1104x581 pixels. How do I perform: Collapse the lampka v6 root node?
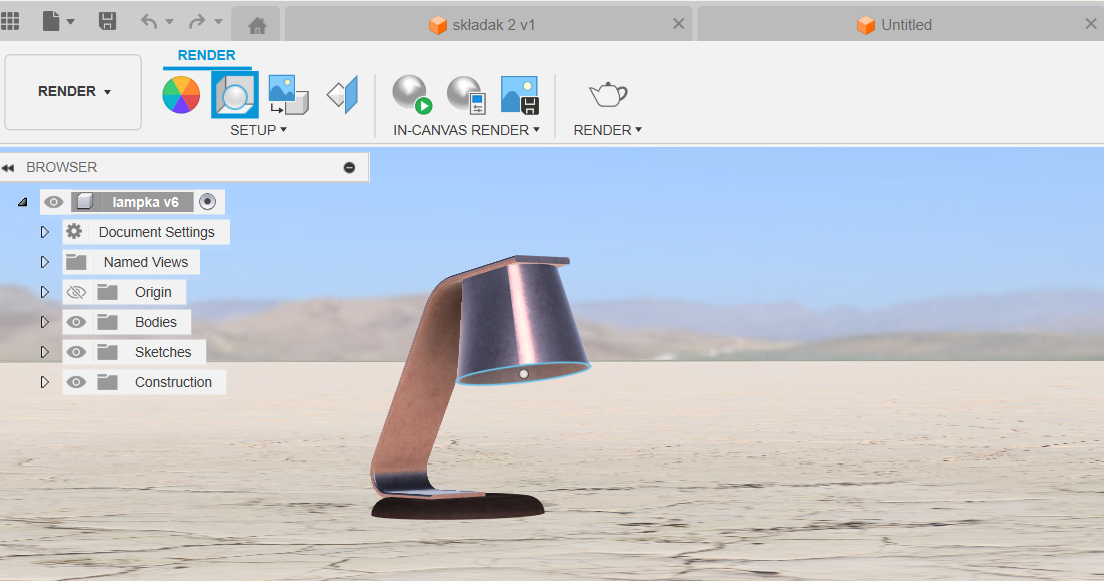coord(23,202)
